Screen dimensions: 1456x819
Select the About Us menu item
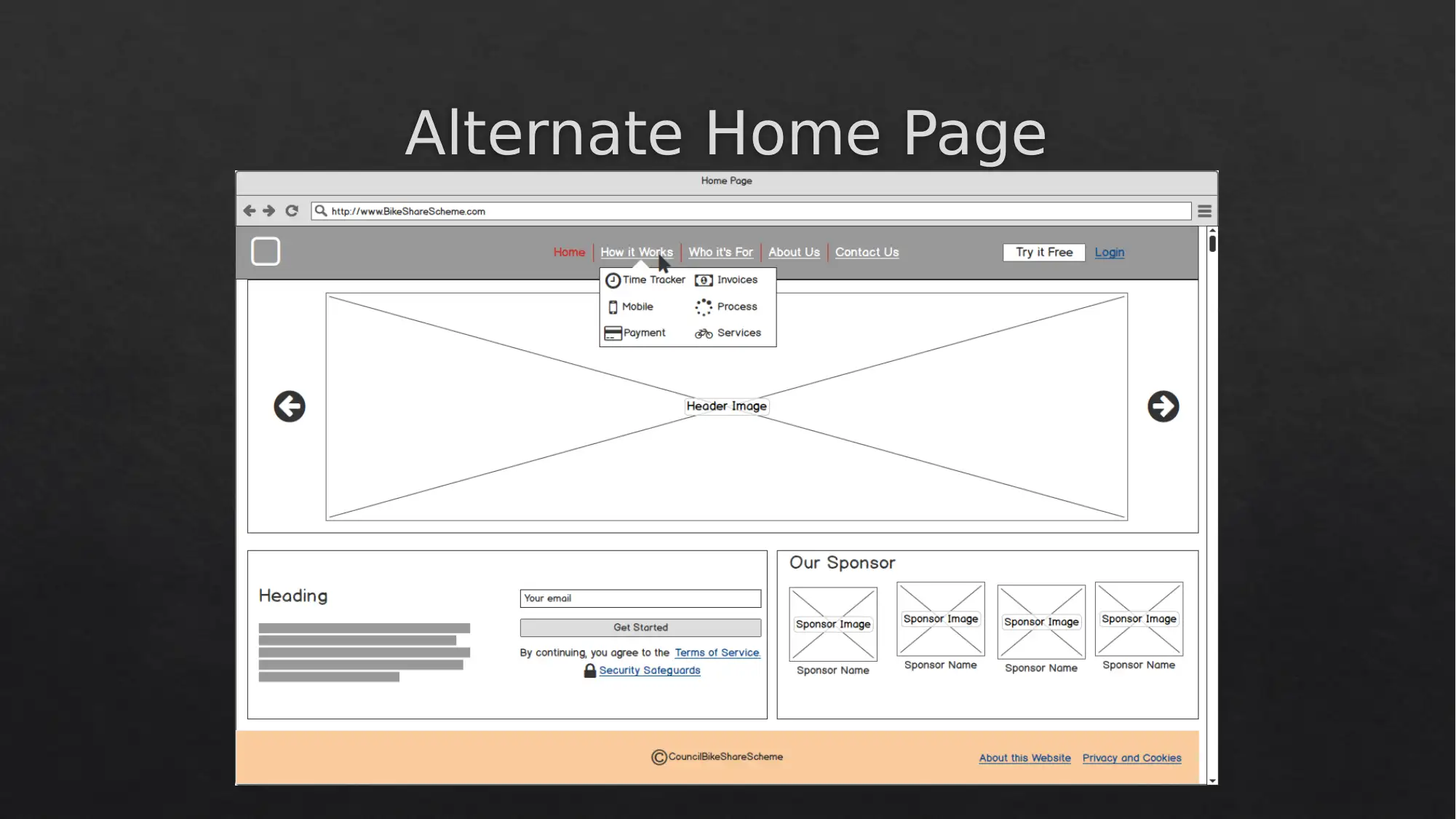click(x=794, y=251)
